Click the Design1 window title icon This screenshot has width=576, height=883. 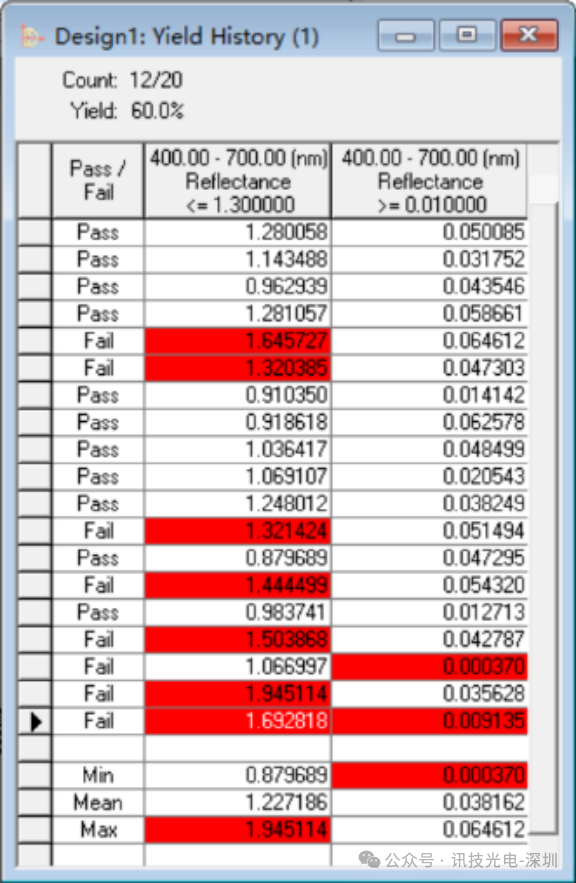[32, 36]
